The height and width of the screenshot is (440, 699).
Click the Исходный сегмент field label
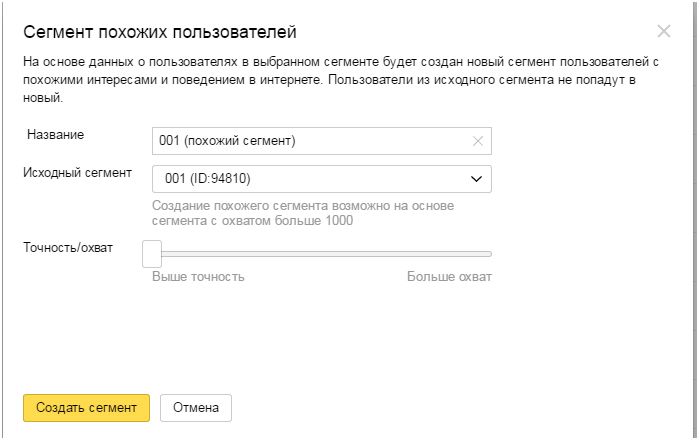pos(78,173)
